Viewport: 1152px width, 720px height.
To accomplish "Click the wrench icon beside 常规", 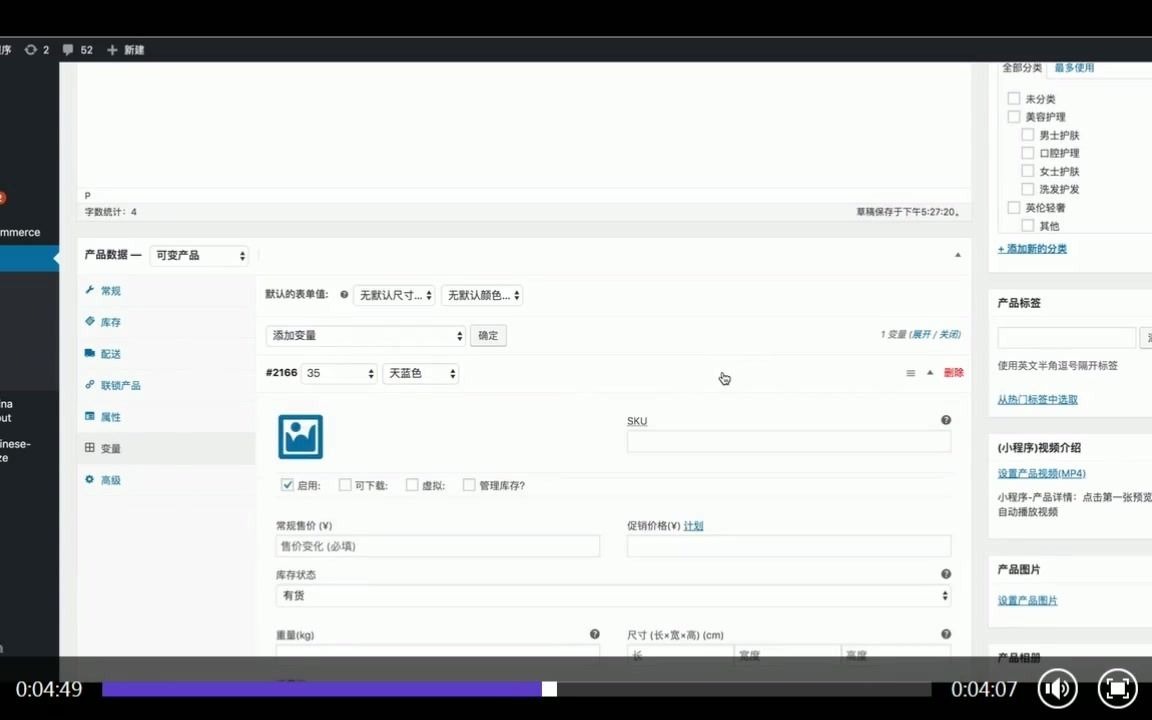I will click(x=90, y=290).
